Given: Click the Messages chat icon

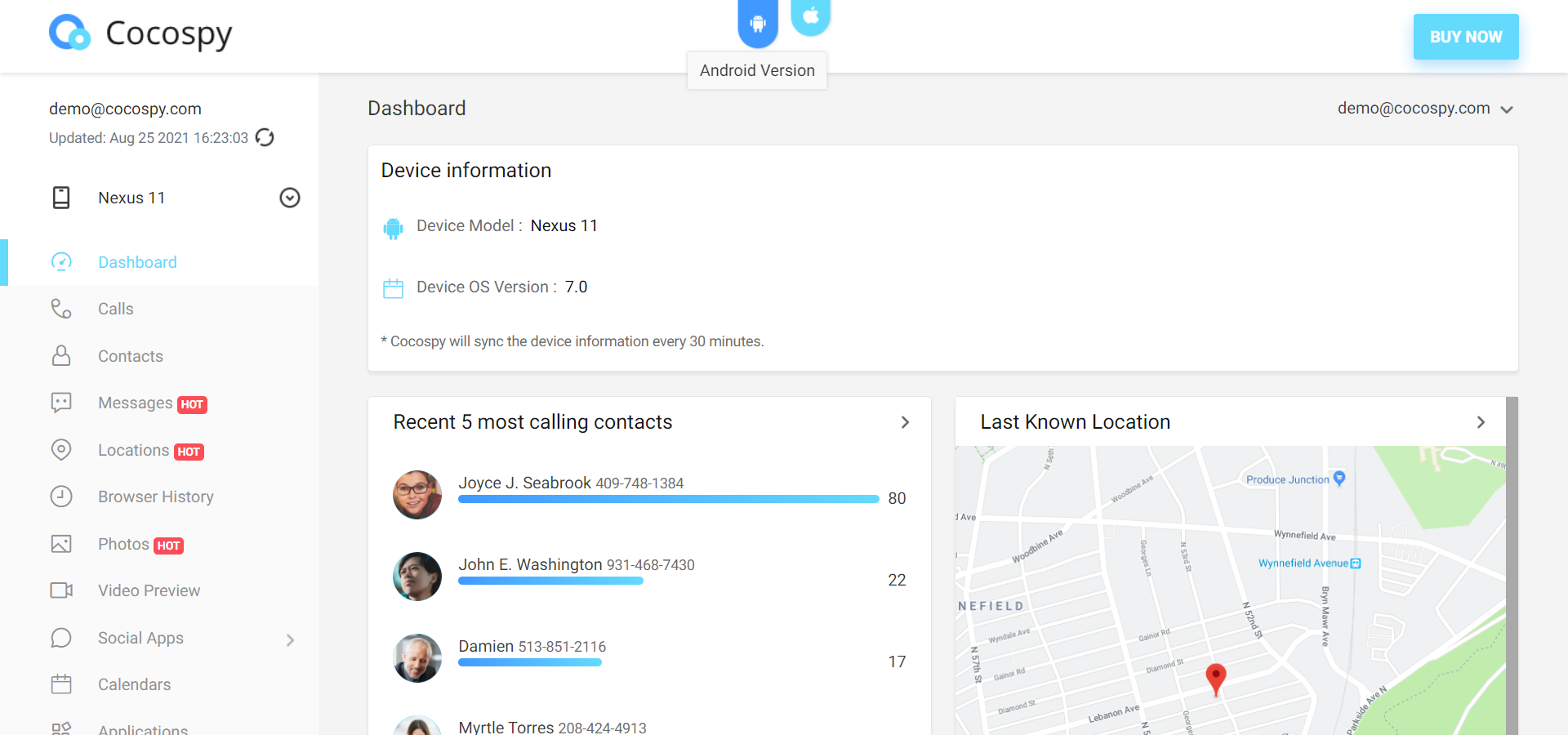Looking at the screenshot, I should (x=61, y=403).
